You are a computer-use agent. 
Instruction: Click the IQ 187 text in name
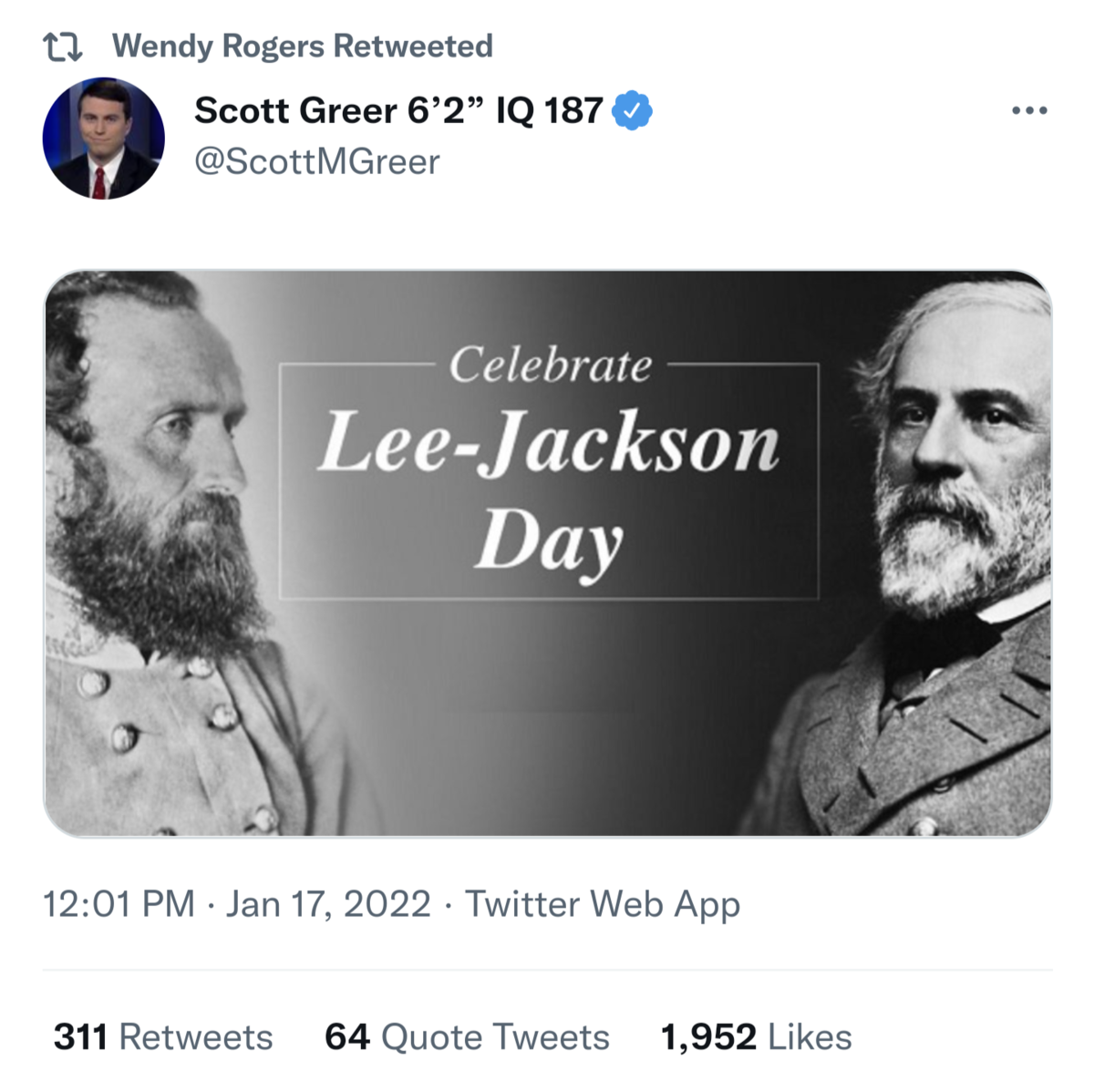pos(549,111)
